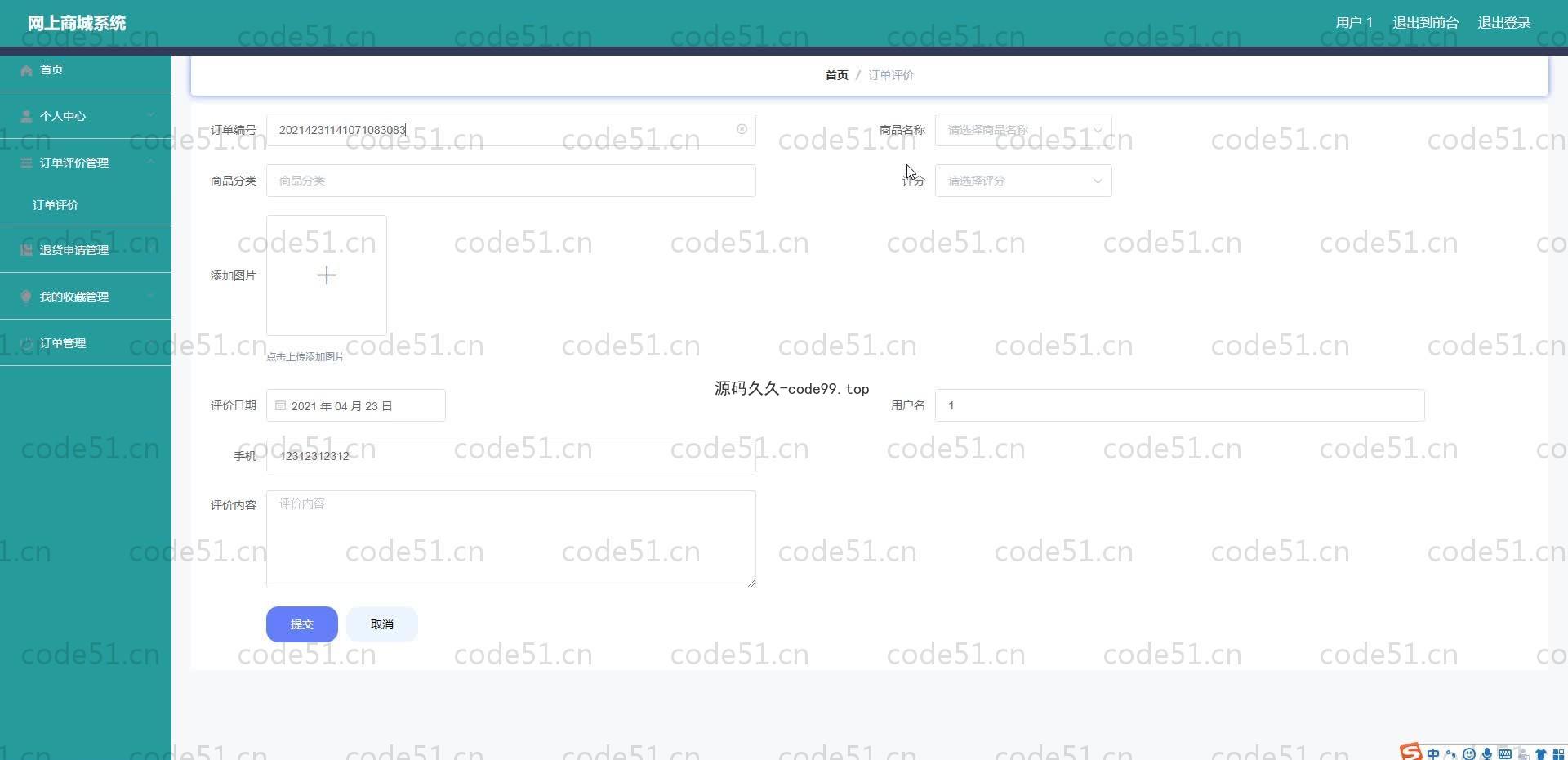Open the 评分 rating dropdown
This screenshot has width=1568, height=760.
click(1022, 181)
